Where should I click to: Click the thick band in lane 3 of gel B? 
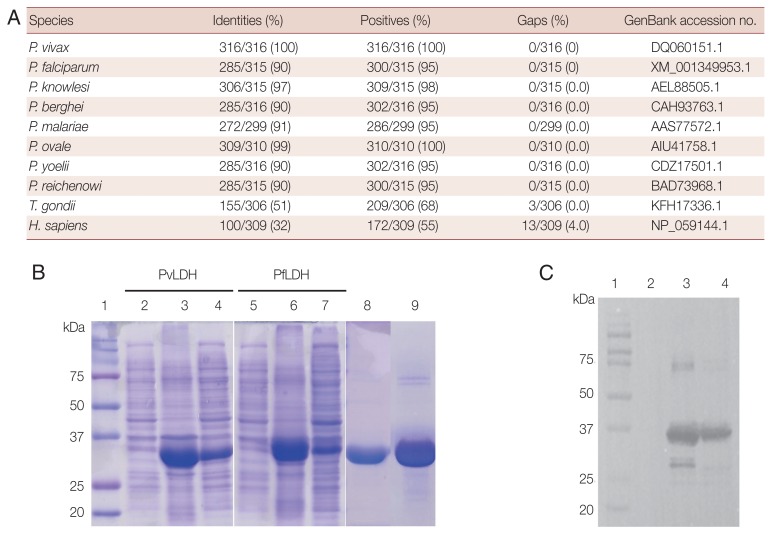[180, 457]
